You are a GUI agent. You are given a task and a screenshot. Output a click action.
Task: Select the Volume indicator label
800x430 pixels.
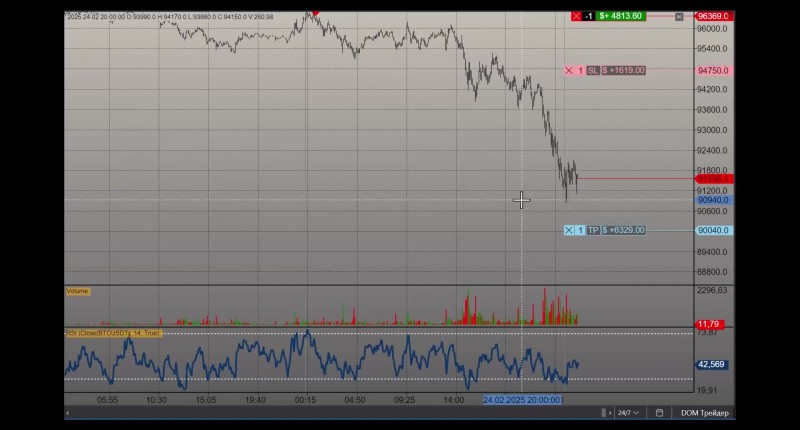click(x=78, y=291)
